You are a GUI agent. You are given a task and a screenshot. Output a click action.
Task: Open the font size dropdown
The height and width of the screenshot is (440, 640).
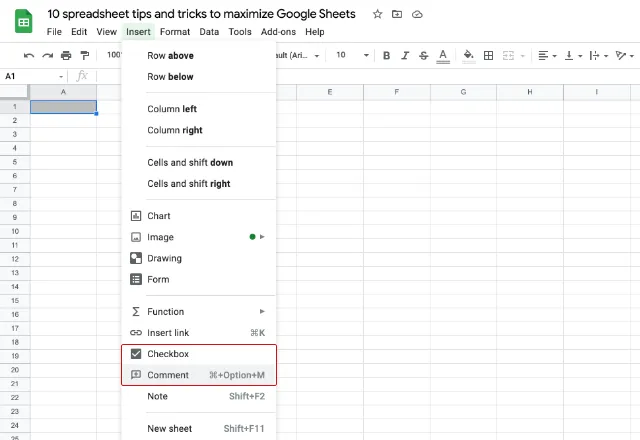point(352,55)
